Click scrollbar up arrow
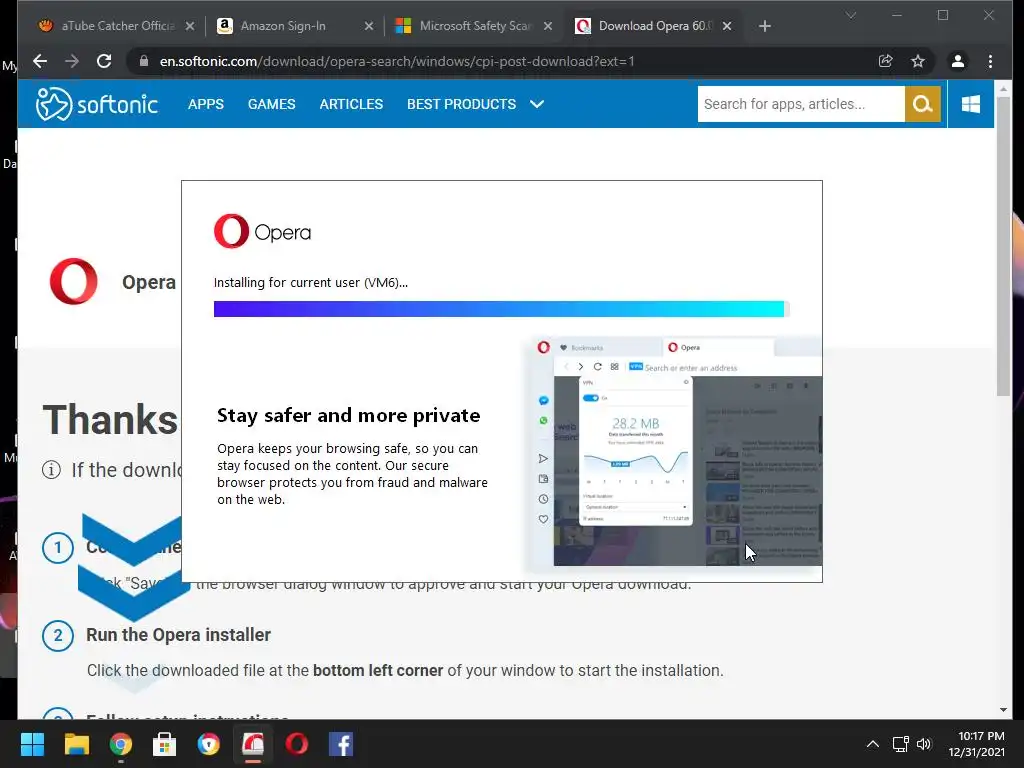Screen dimensions: 1024x768 pyautogui.click(x=1003, y=88)
